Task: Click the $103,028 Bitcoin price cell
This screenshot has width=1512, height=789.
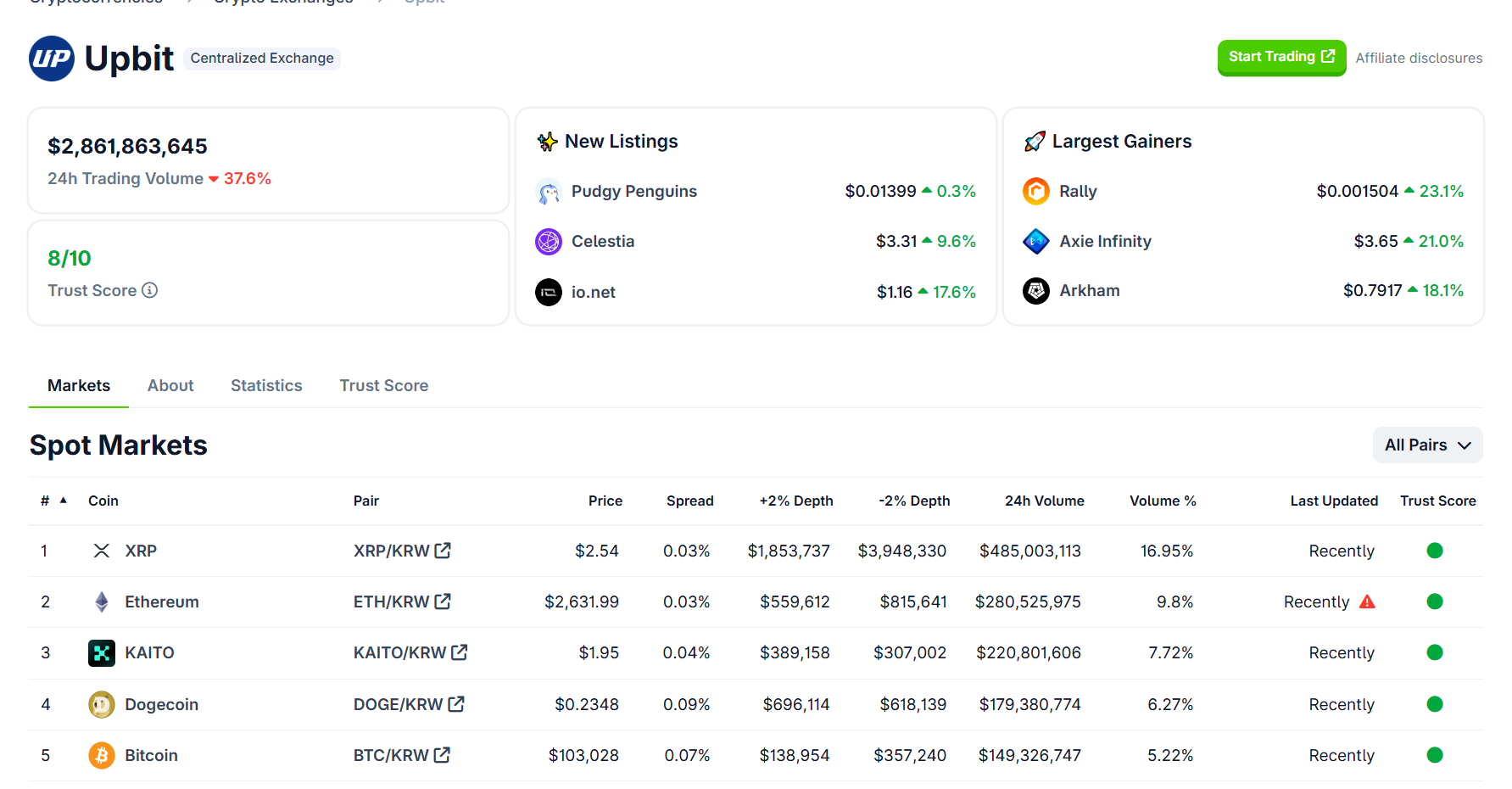Action: (583, 755)
